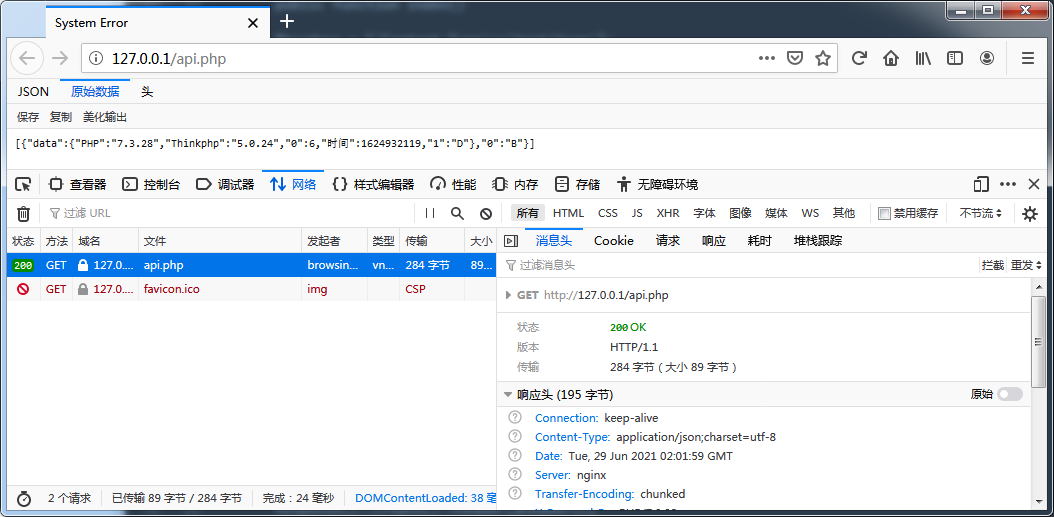Clear network log with trash icon
Image resolution: width=1054 pixels, height=517 pixels.
pos(24,214)
